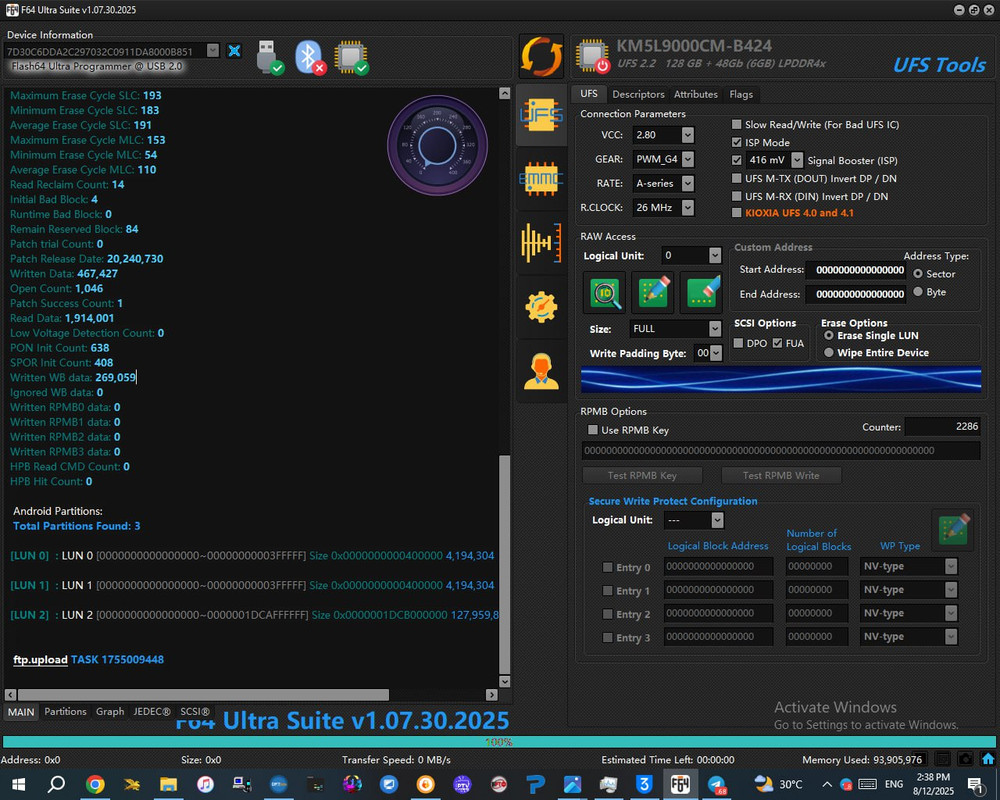Open Entry 0 NV-type dropdown
1000x800 pixels.
pos(951,566)
